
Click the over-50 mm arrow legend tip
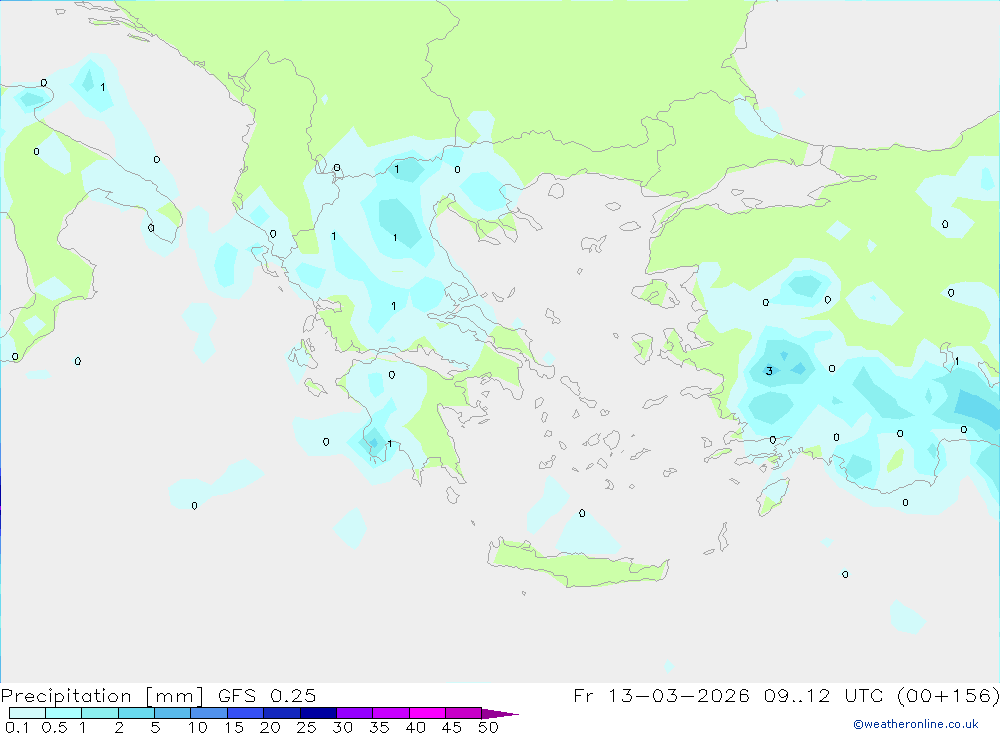click(500, 714)
